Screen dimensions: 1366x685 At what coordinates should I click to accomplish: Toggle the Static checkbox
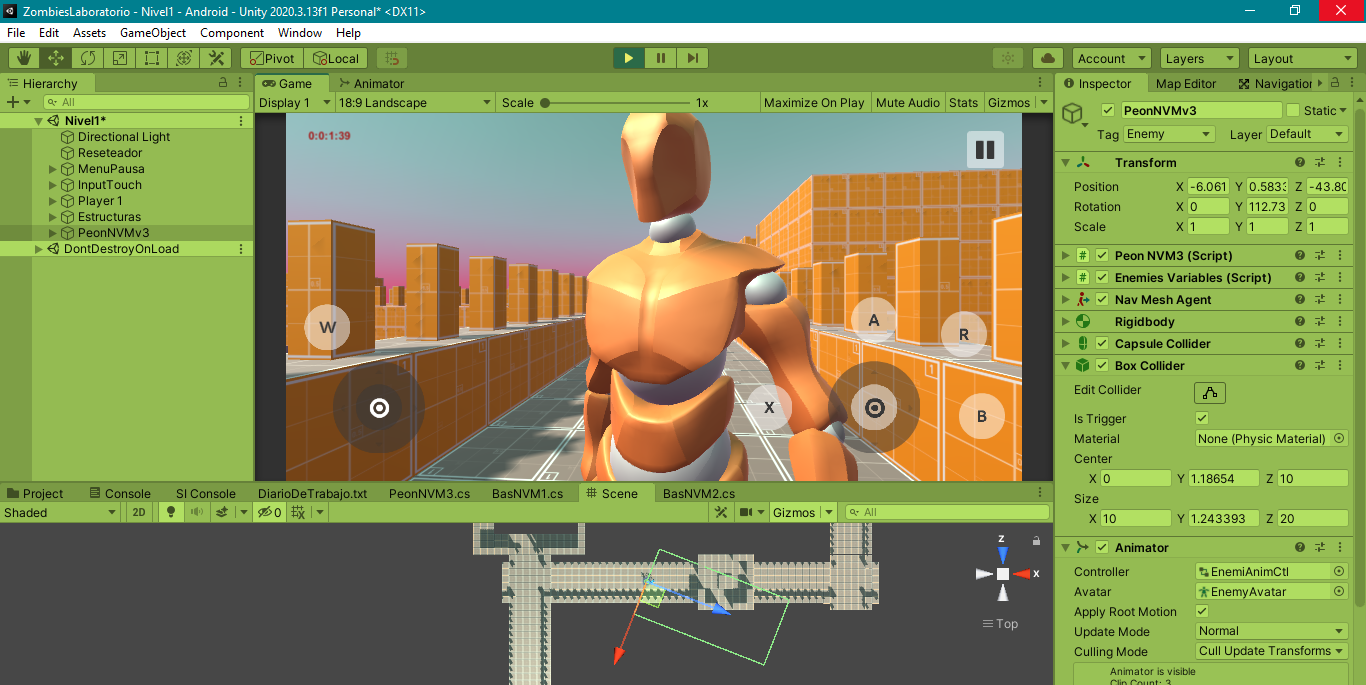pyautogui.click(x=1293, y=111)
